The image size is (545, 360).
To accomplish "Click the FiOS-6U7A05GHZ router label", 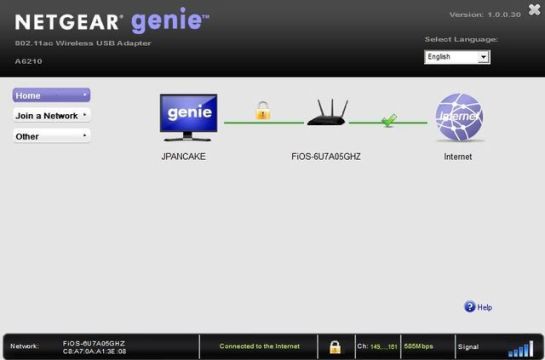I will (x=326, y=156).
